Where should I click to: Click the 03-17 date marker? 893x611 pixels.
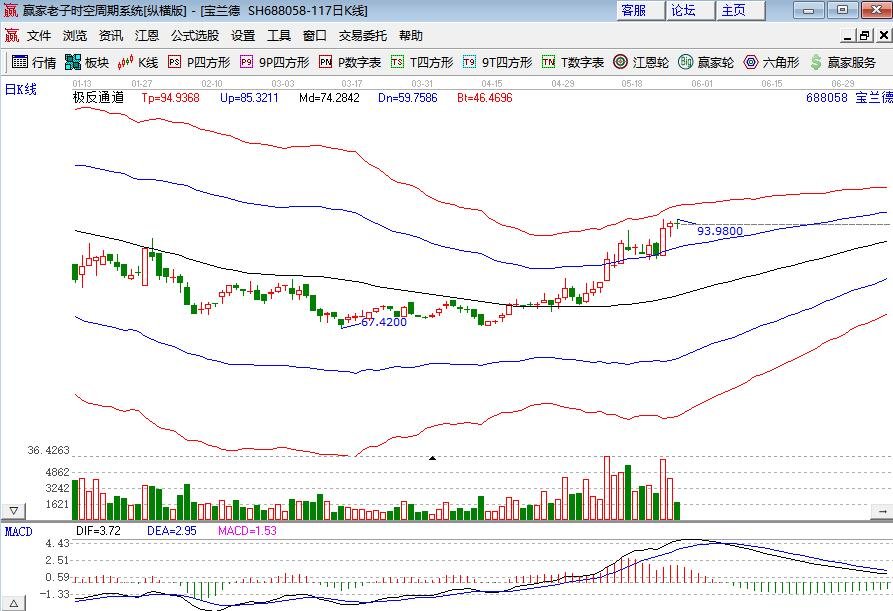tap(352, 84)
